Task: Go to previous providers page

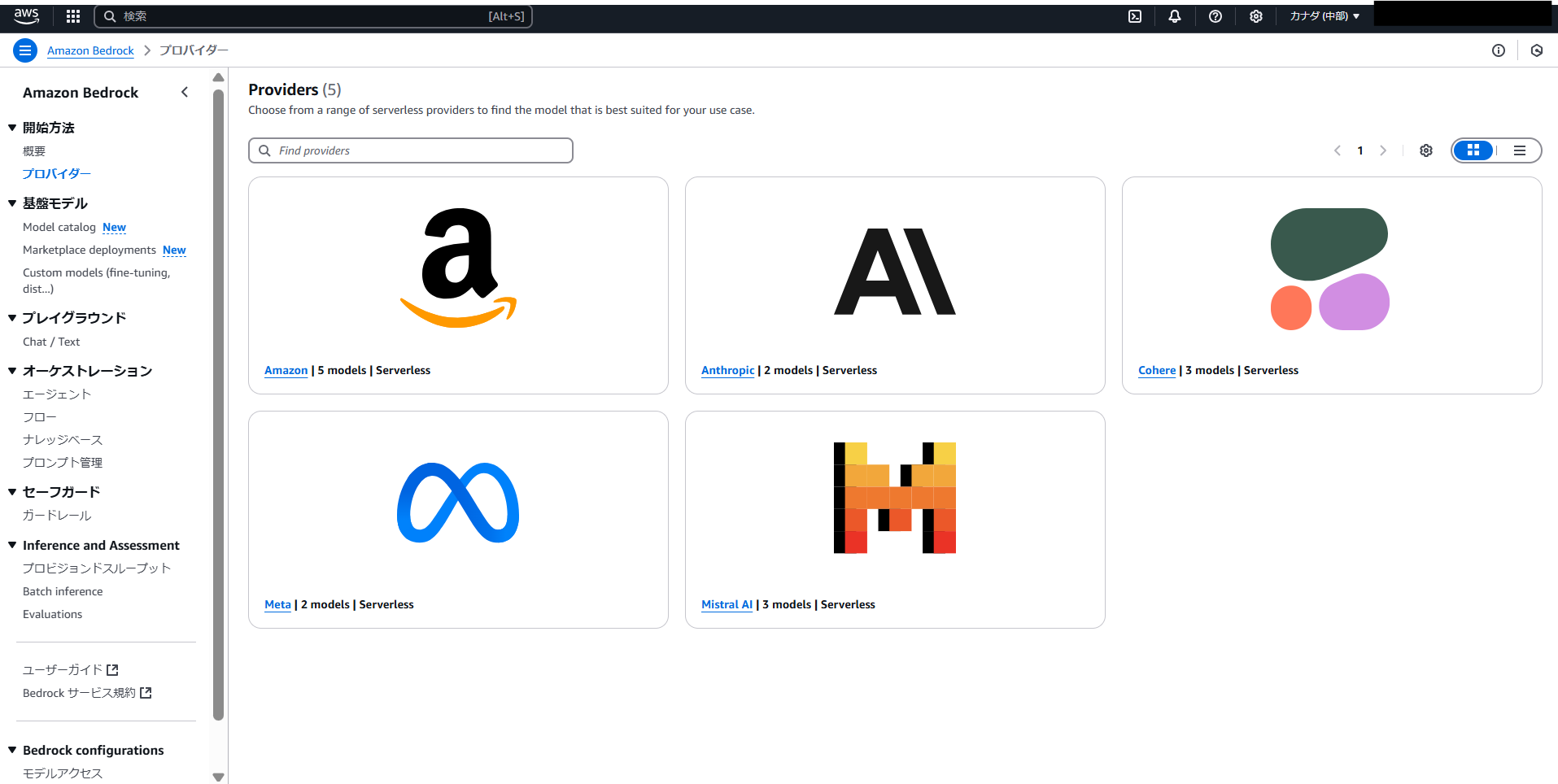Action: pos(1338,150)
